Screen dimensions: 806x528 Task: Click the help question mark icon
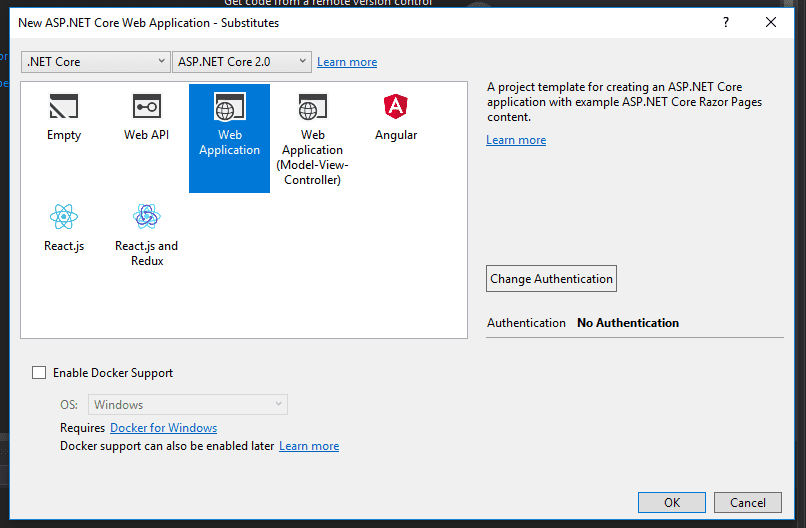(x=726, y=22)
